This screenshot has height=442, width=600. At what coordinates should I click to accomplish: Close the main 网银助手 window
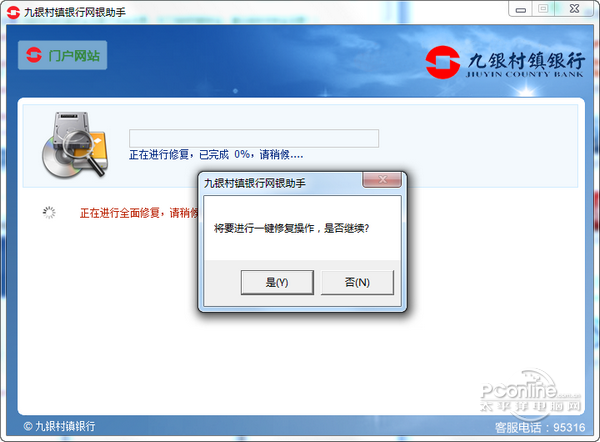coord(574,9)
